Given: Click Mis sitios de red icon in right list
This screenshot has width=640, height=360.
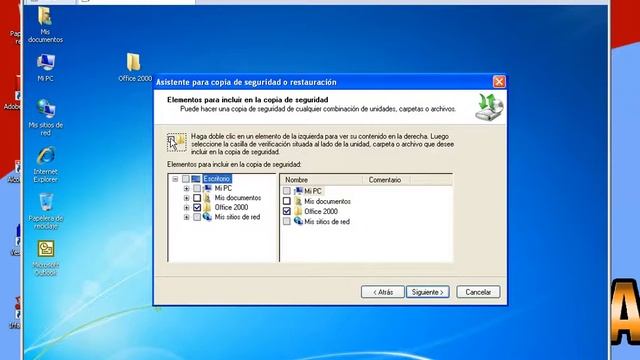Looking at the screenshot, I should (x=298, y=221).
